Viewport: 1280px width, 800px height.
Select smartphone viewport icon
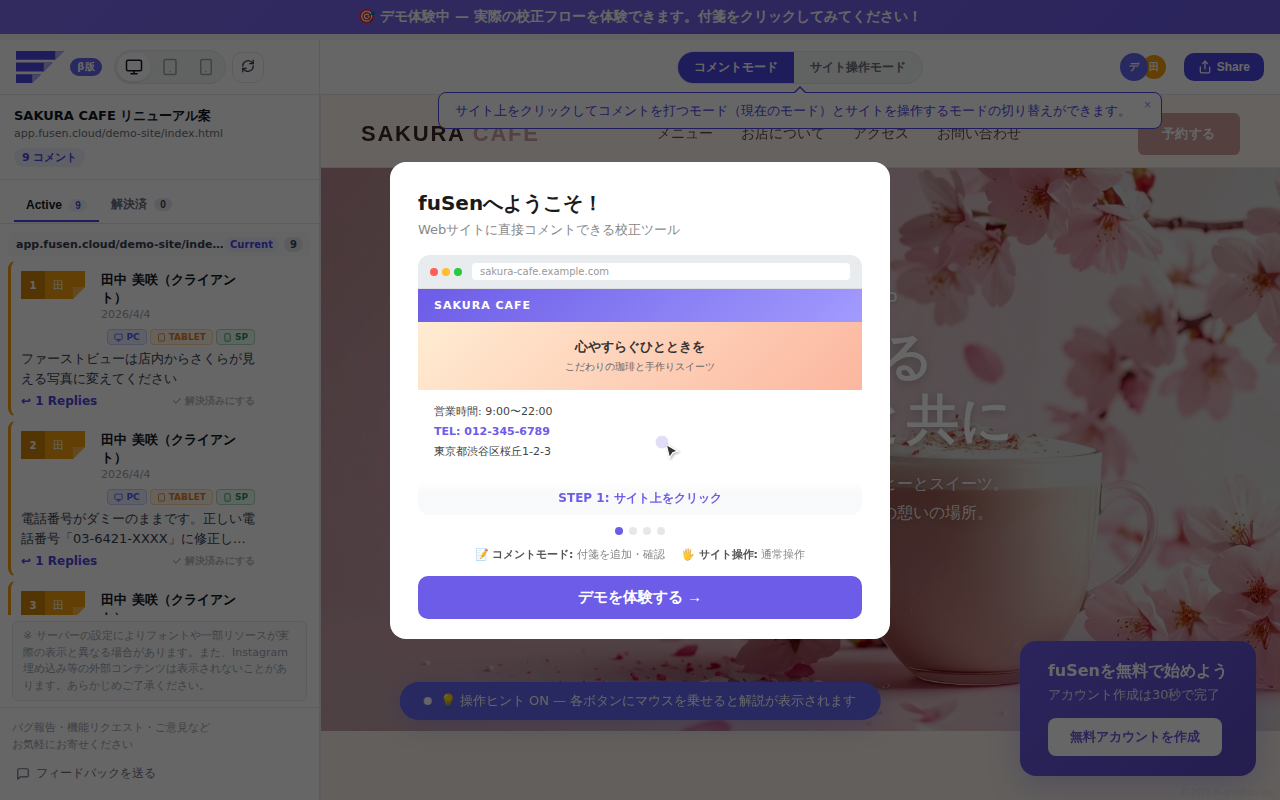(206, 67)
